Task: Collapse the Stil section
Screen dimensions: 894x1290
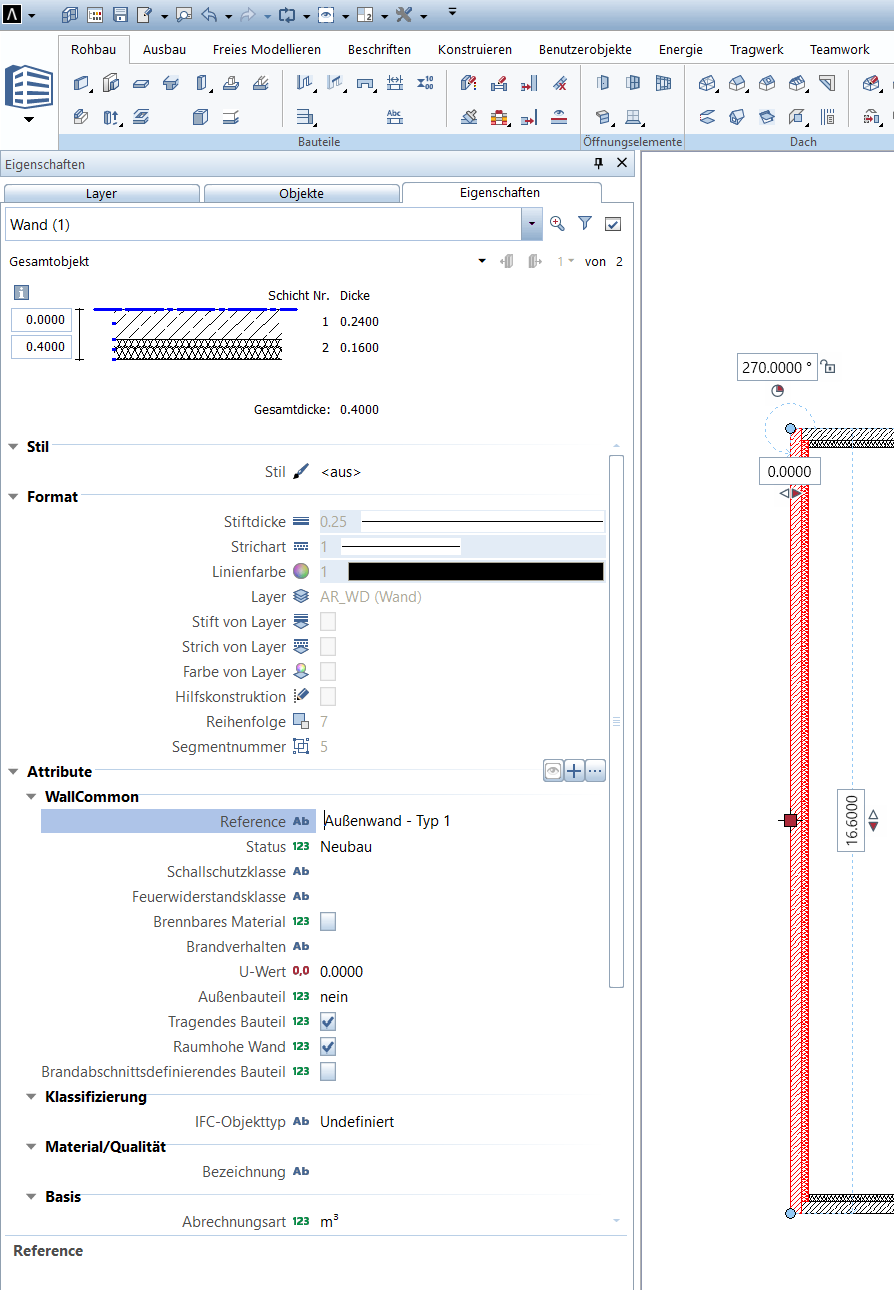Action: click(13, 447)
